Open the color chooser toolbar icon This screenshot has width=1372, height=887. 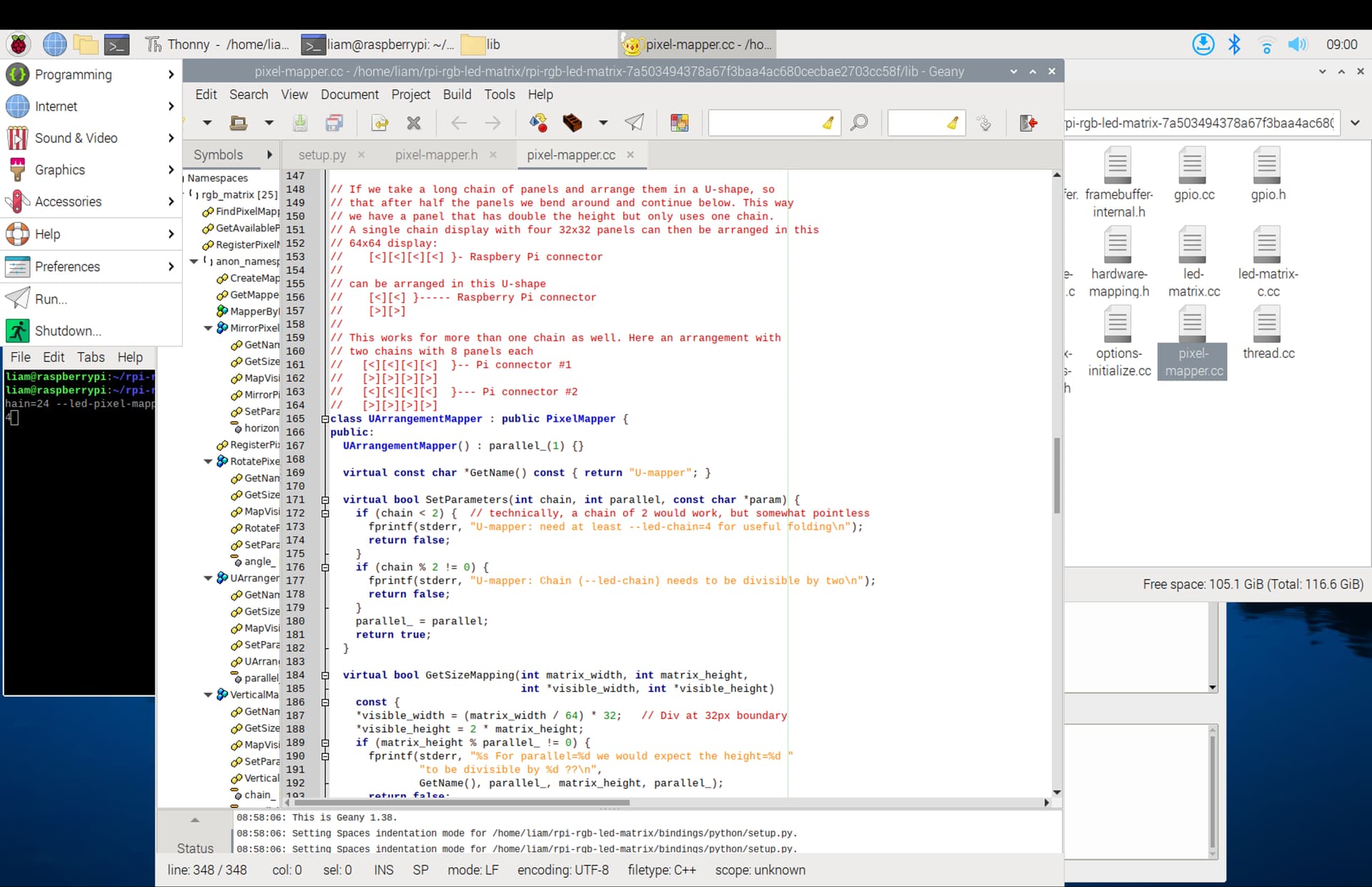pyautogui.click(x=680, y=123)
